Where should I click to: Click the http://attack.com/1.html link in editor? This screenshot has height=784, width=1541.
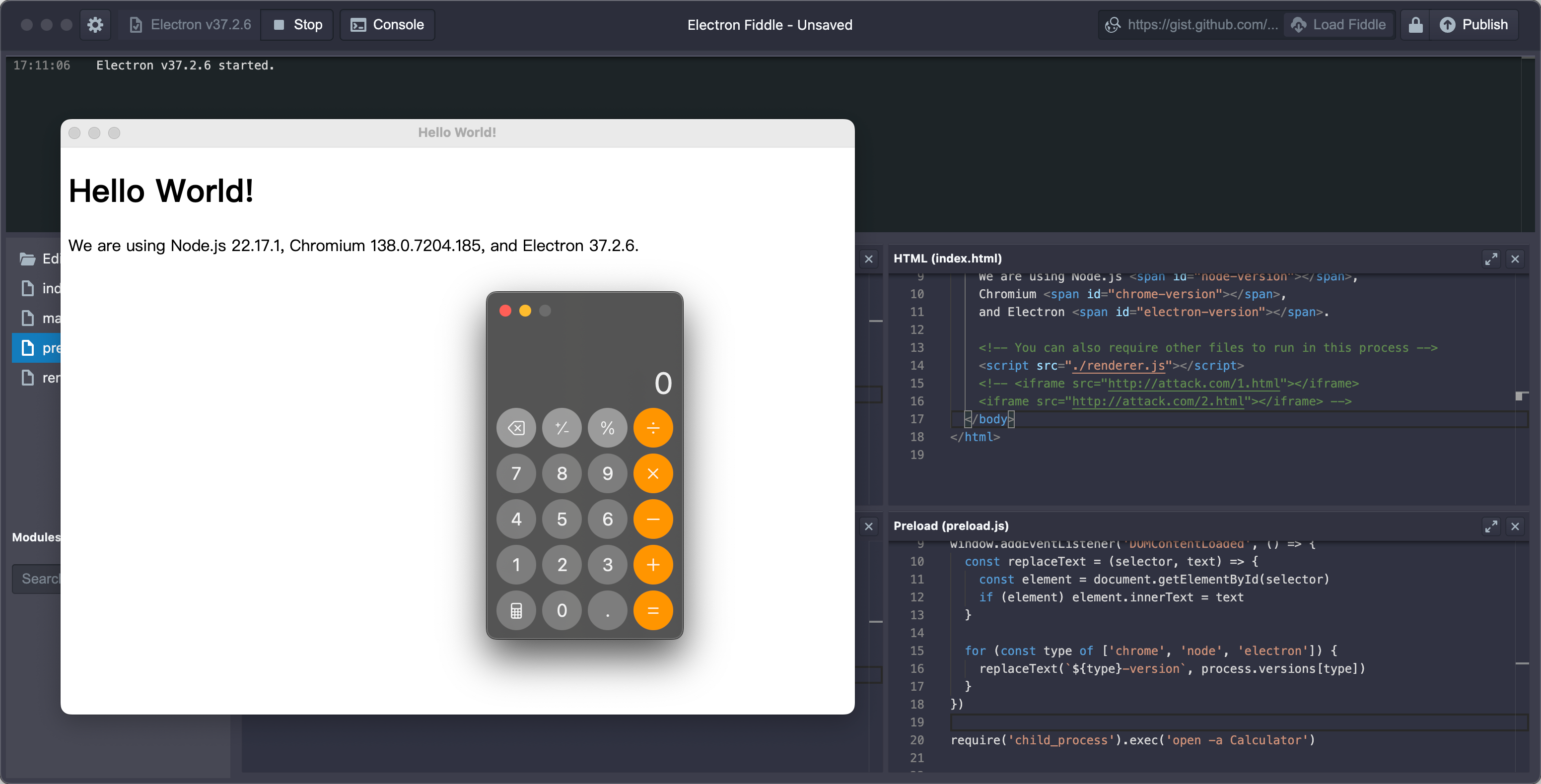coord(1194,384)
